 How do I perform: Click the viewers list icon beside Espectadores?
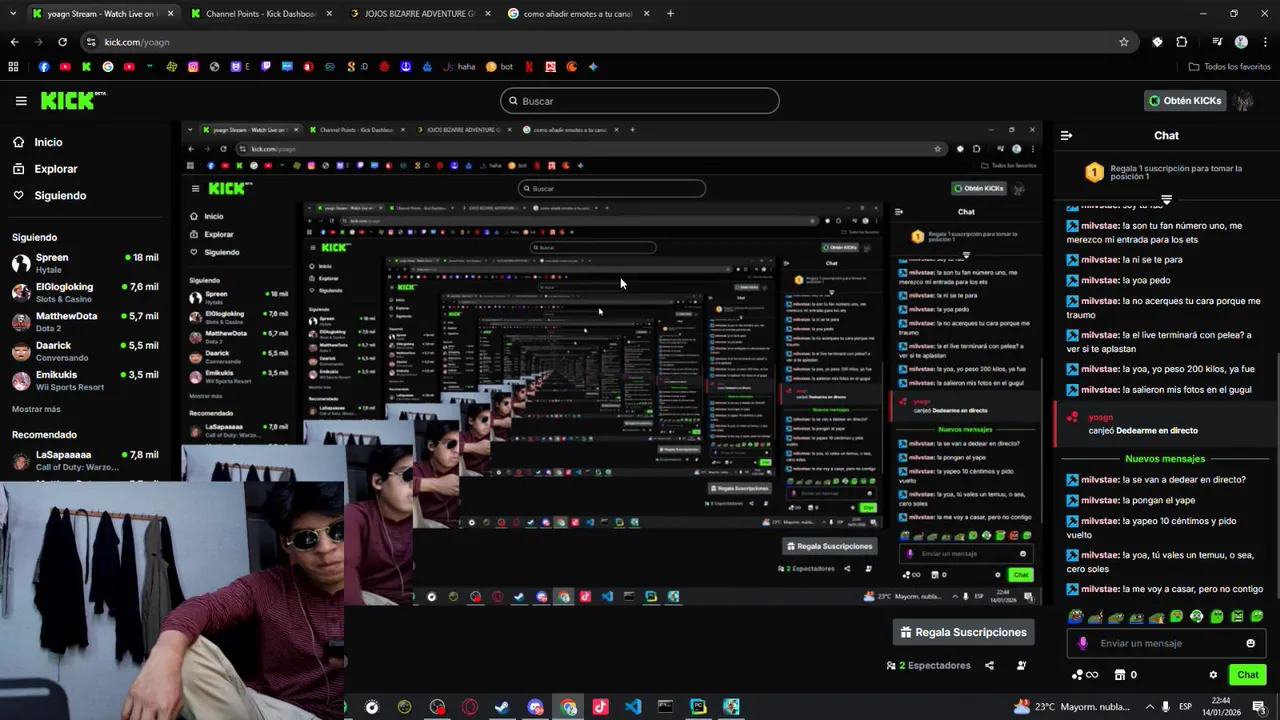pyautogui.click(x=891, y=665)
